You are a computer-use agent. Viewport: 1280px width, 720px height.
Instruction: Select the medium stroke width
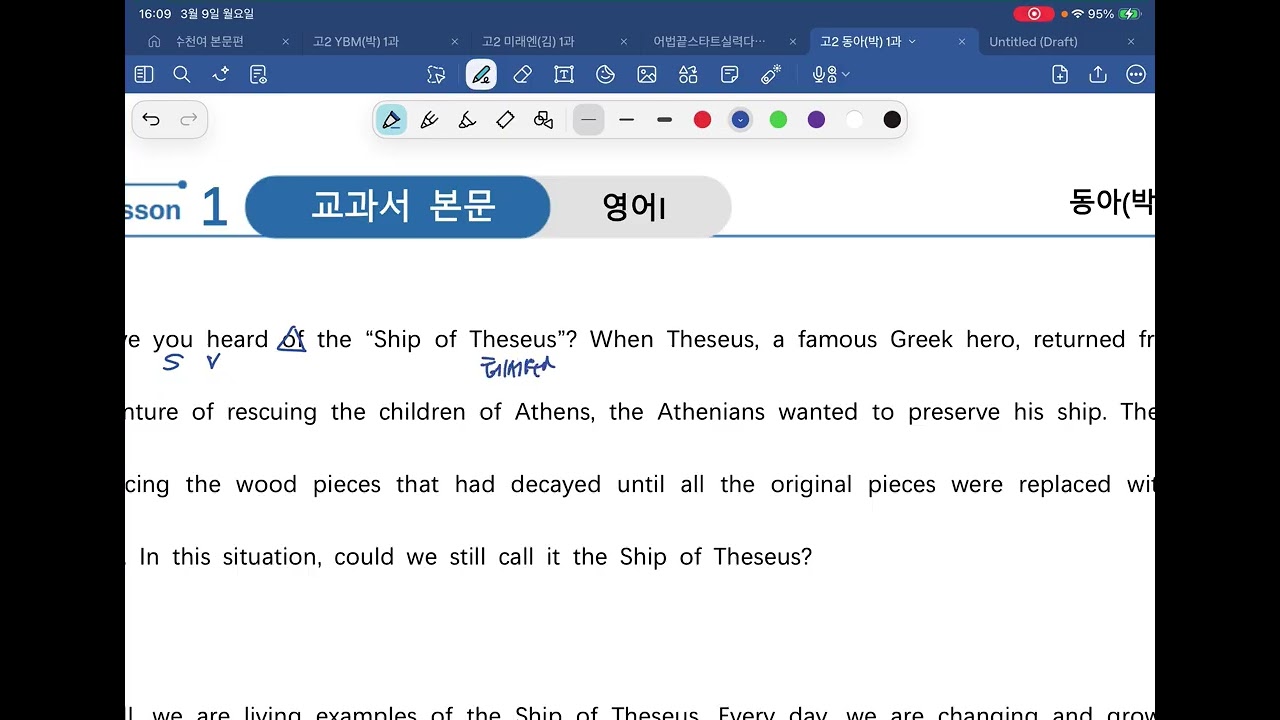point(627,120)
